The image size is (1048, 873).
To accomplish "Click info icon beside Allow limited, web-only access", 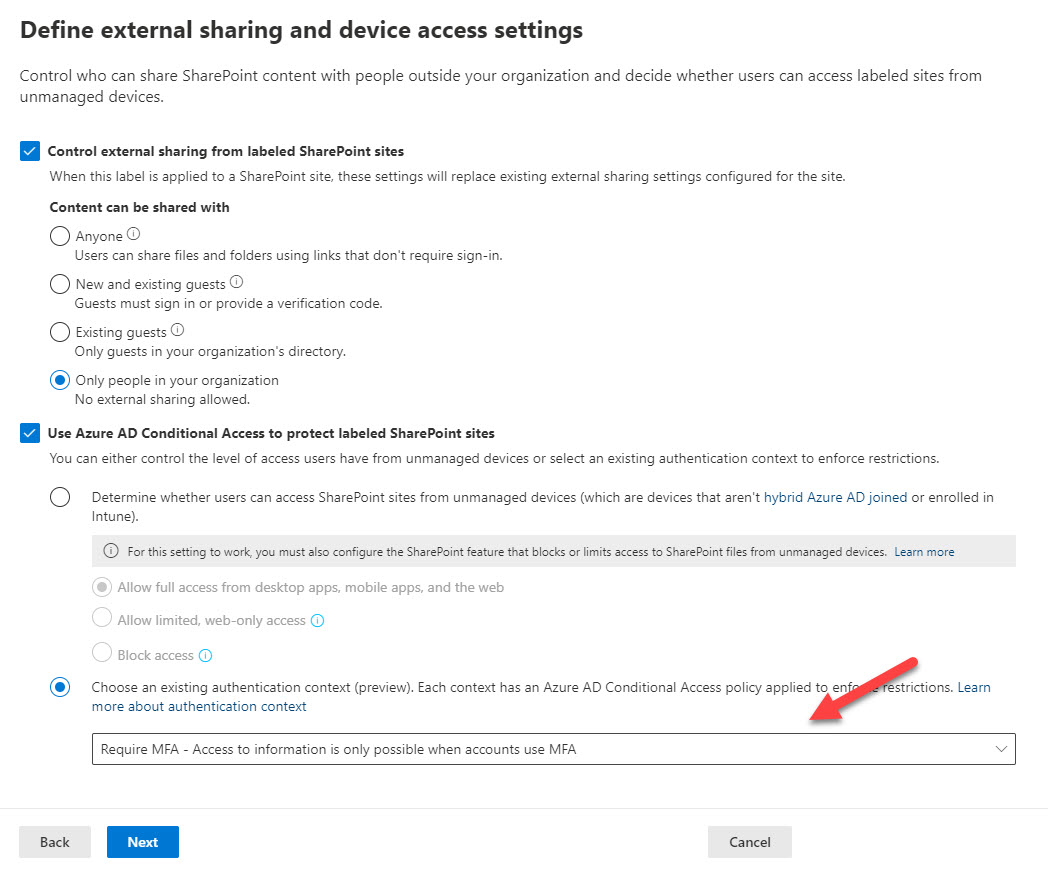I will point(317,621).
